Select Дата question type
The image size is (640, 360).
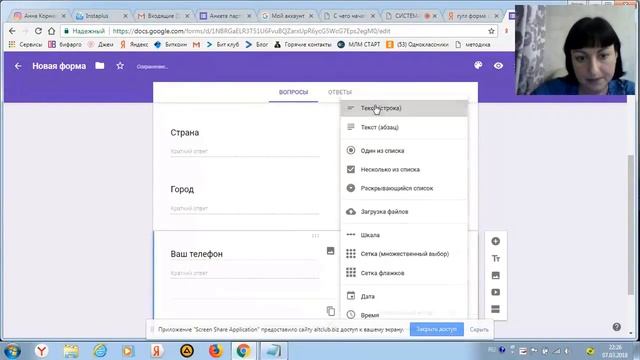[404, 296]
